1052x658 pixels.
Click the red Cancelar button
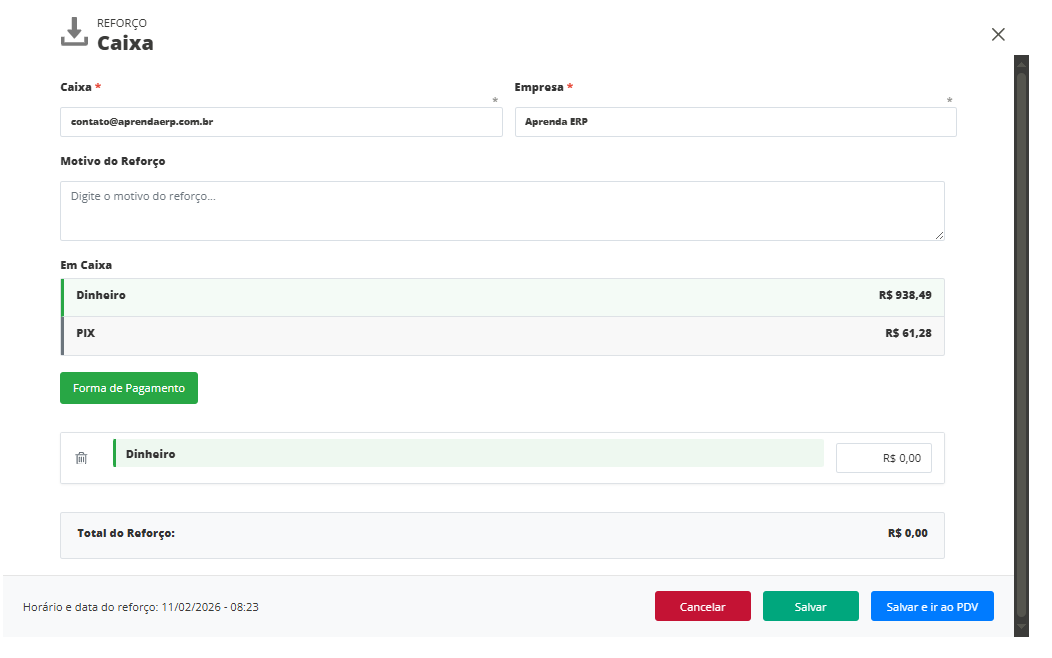[x=702, y=607]
